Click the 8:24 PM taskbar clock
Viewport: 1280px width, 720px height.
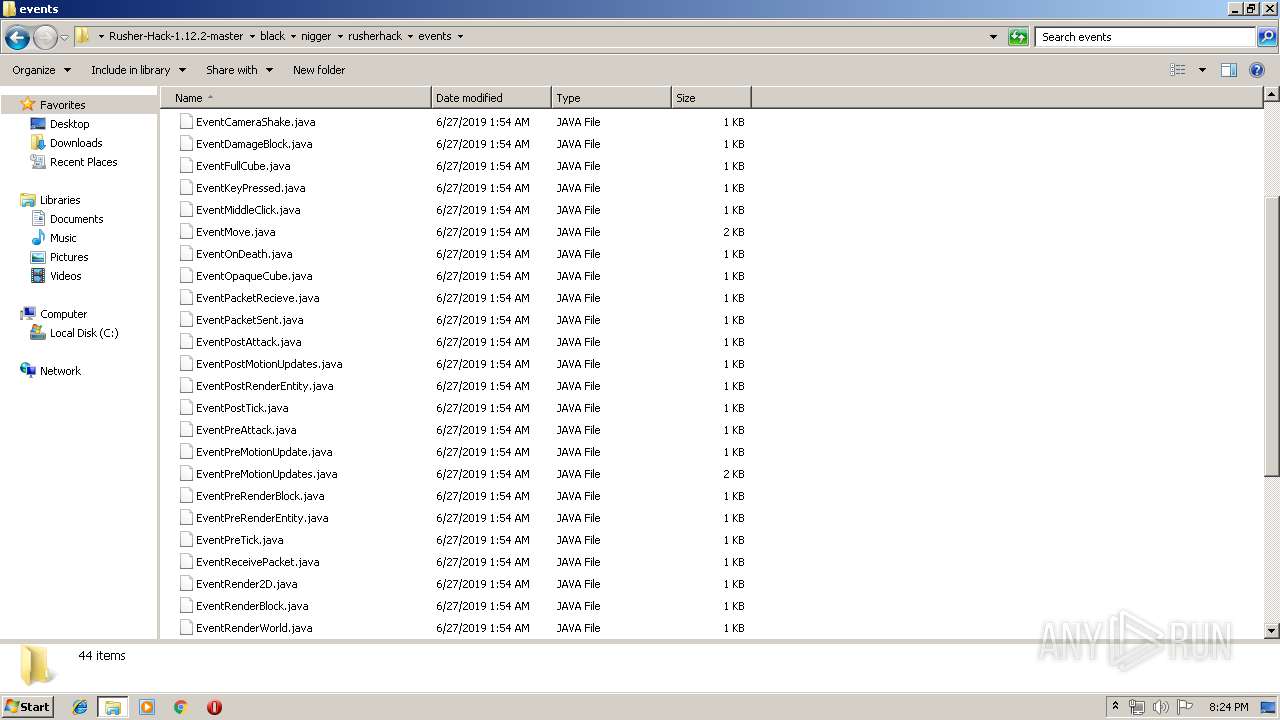[x=1228, y=707]
